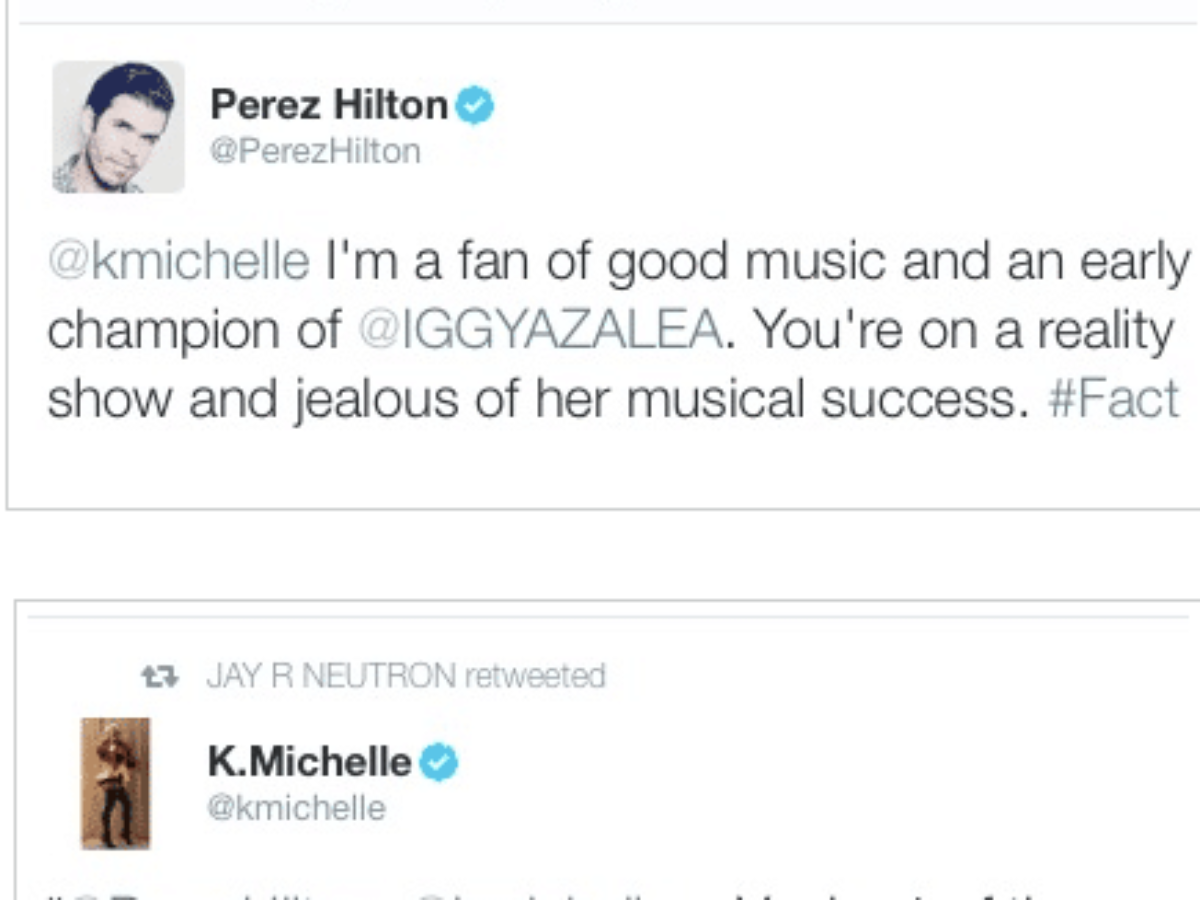
Task: Click the JAY R NEUTRON name
Action: coord(330,677)
